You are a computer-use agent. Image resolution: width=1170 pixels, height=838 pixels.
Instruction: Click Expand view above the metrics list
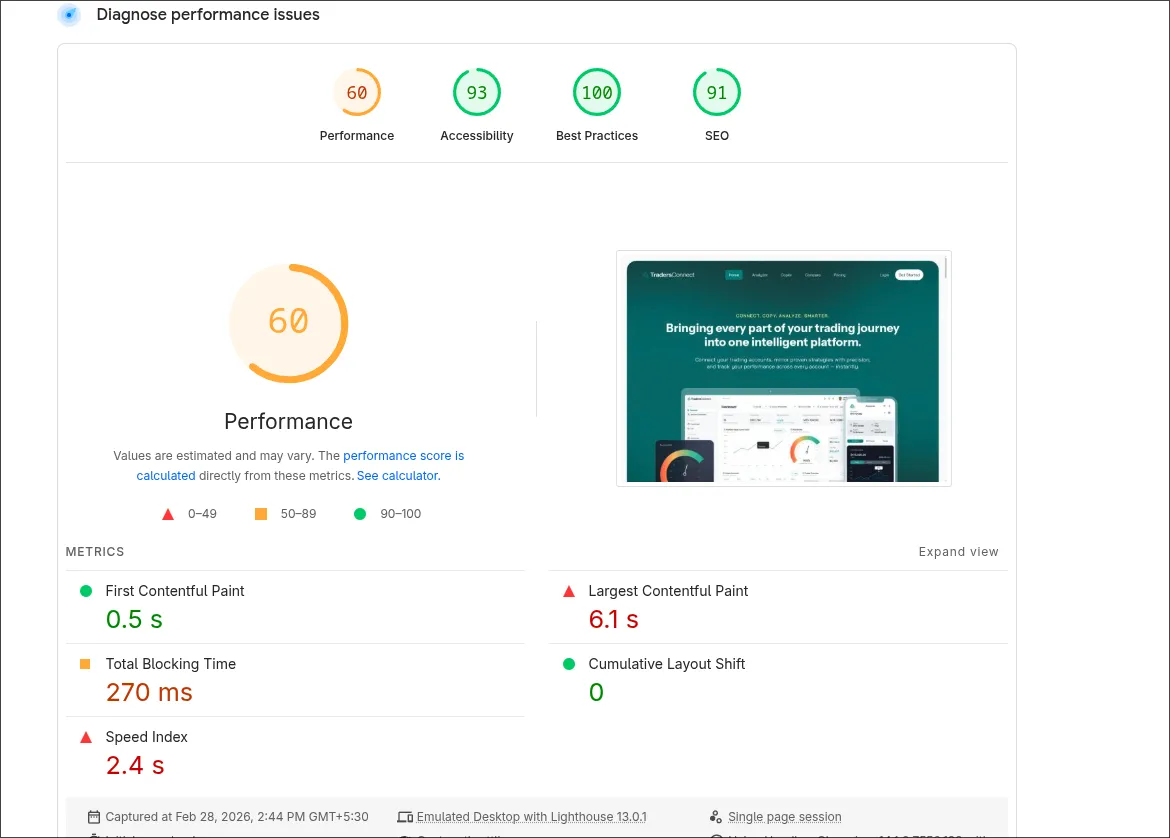958,551
